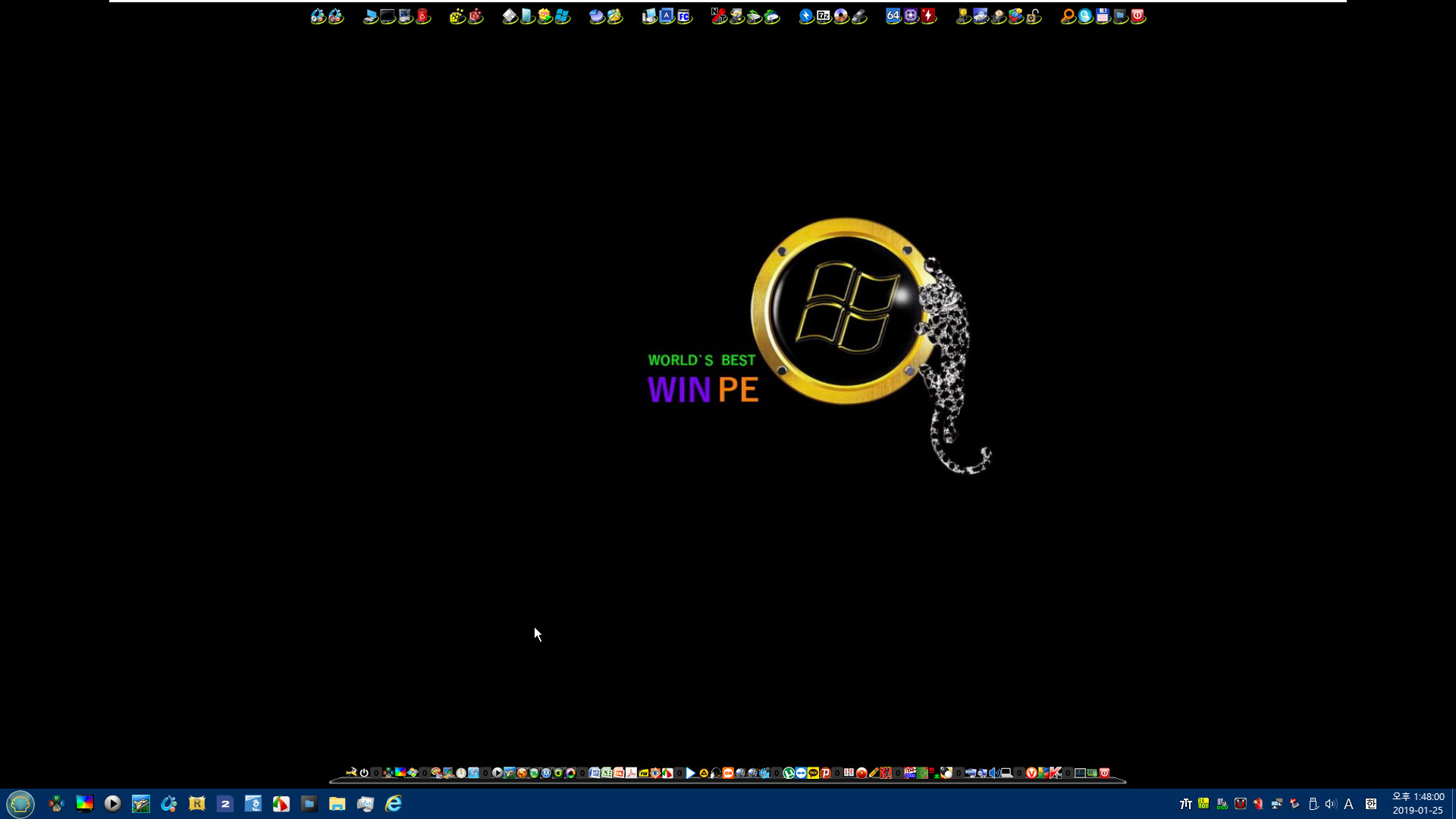Open the red lightning bolt icon in top dock
Image resolution: width=1456 pixels, height=819 pixels.
click(x=928, y=15)
